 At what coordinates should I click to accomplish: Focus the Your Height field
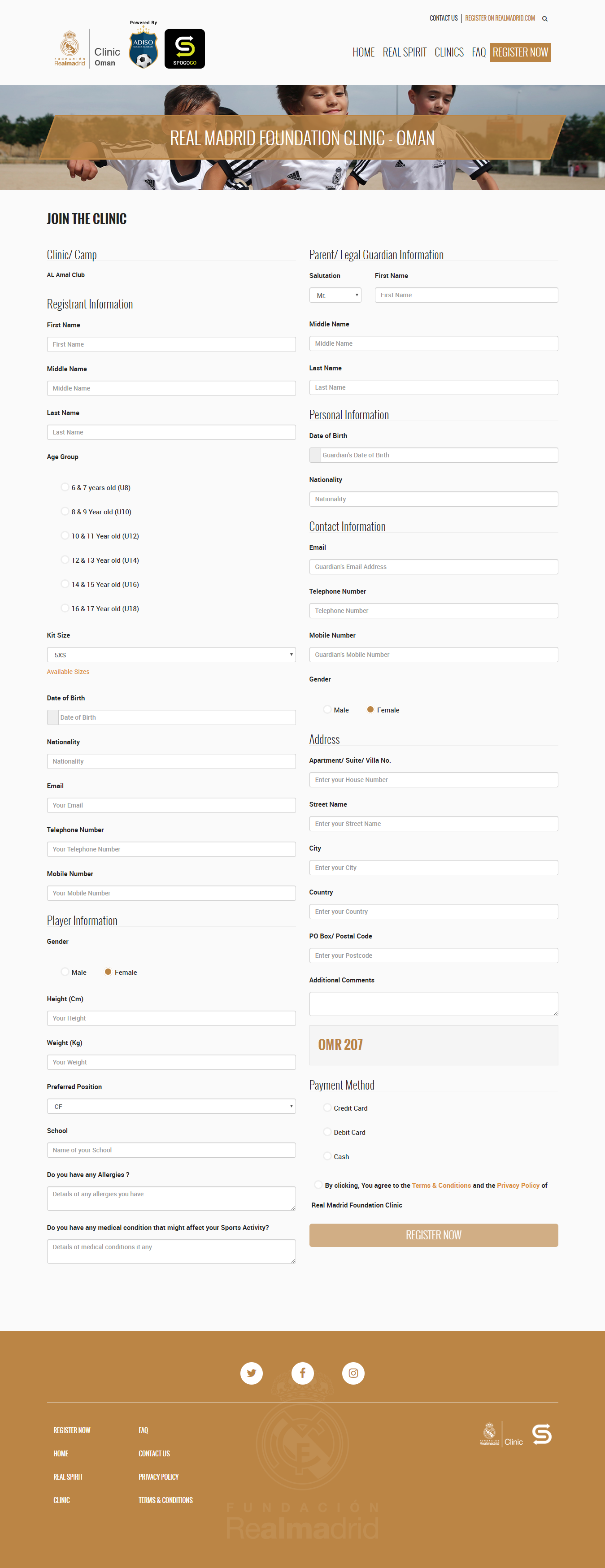[x=171, y=1018]
